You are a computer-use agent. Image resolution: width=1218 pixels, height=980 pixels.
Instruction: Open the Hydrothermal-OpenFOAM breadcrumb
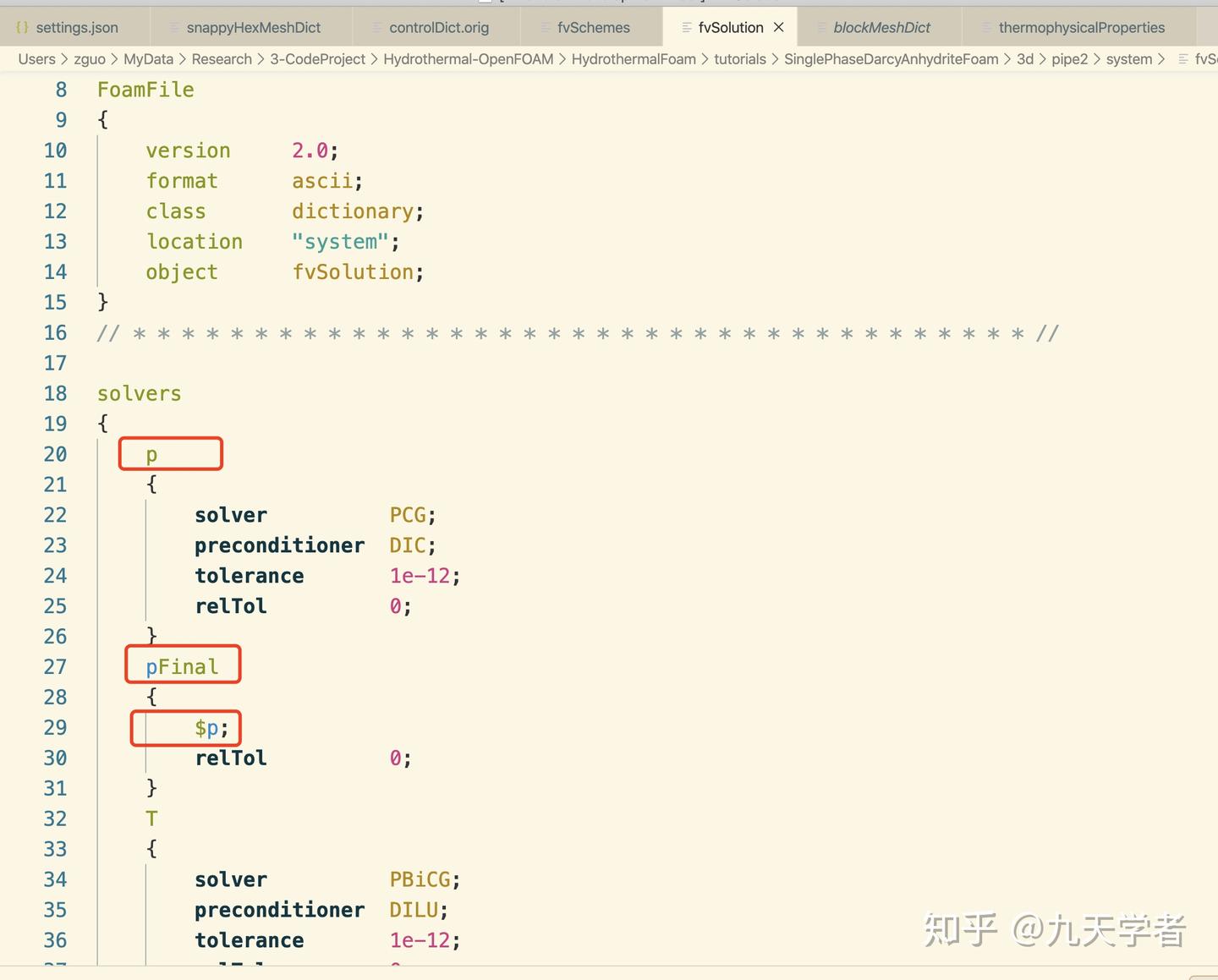point(469,59)
